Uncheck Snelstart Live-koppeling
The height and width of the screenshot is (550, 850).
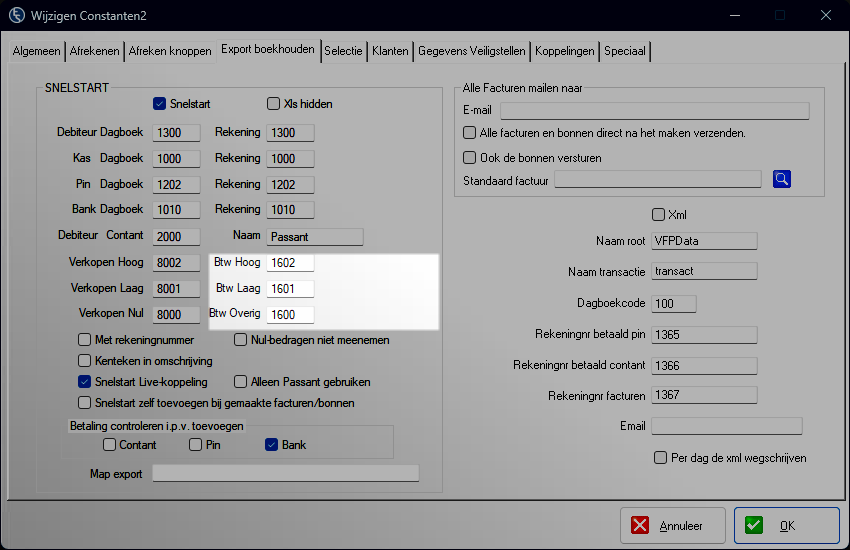tap(85, 381)
